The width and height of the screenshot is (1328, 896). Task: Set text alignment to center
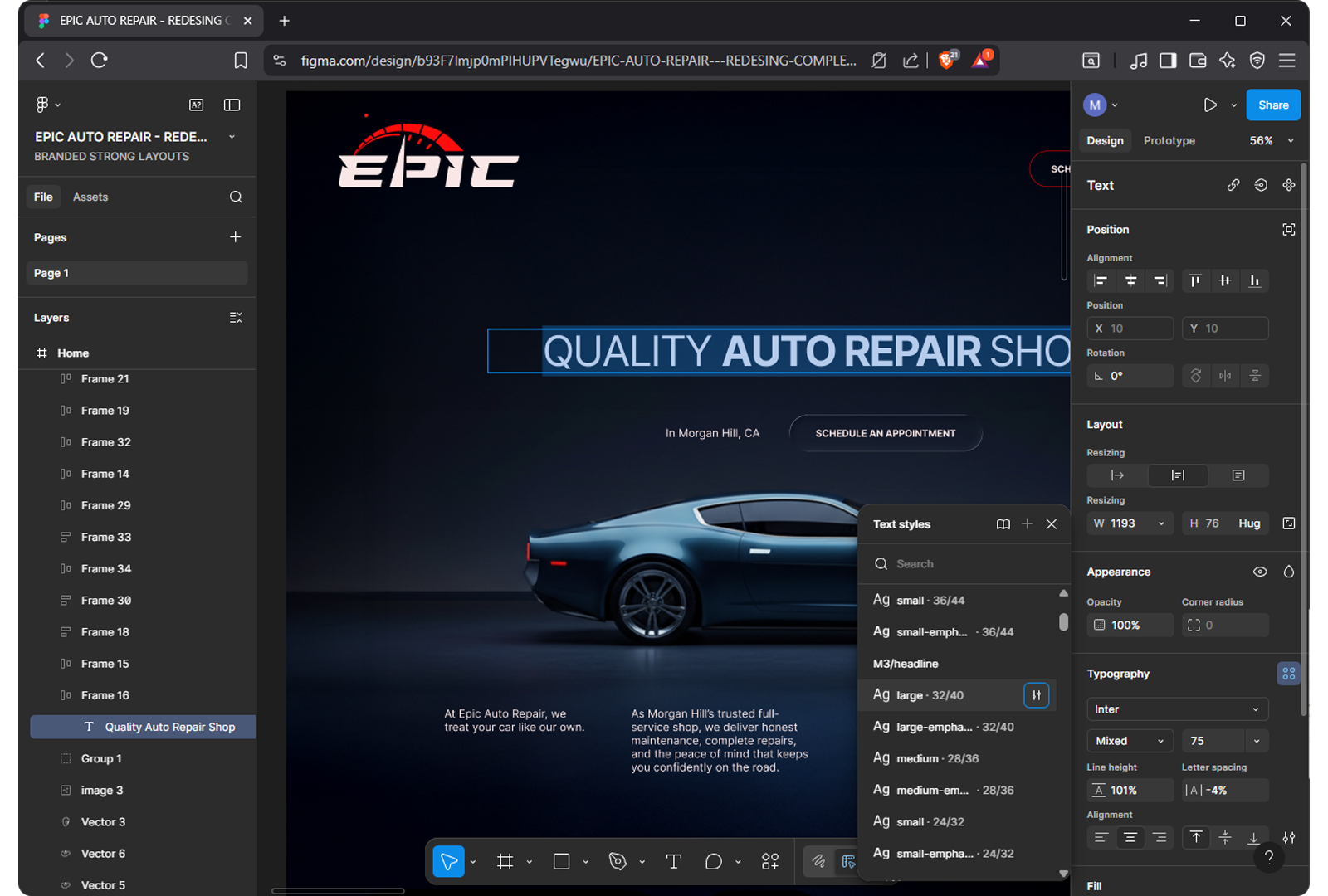1130,838
